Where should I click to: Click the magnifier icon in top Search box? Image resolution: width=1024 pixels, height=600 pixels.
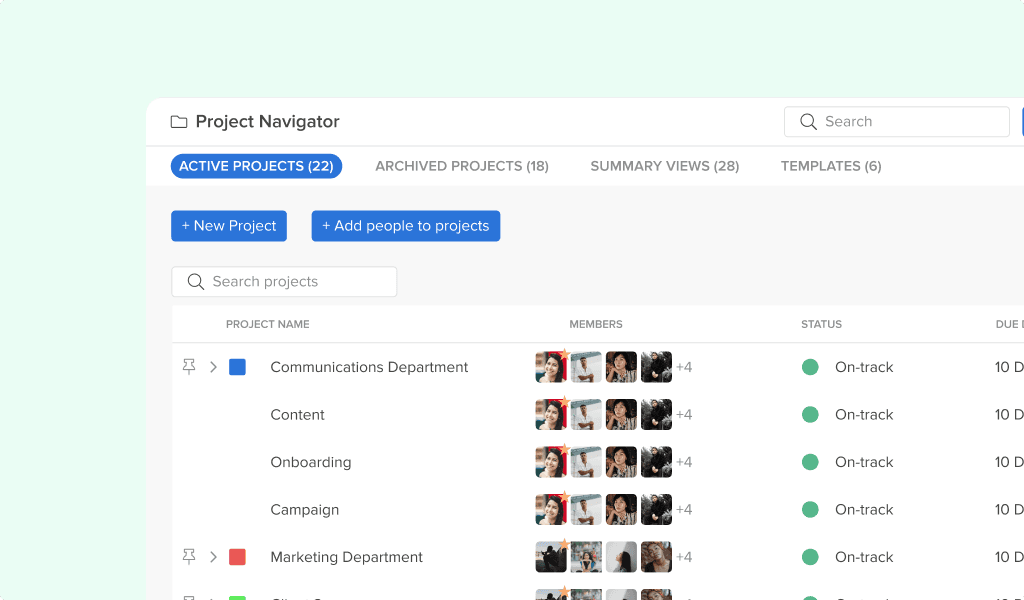pyautogui.click(x=808, y=121)
